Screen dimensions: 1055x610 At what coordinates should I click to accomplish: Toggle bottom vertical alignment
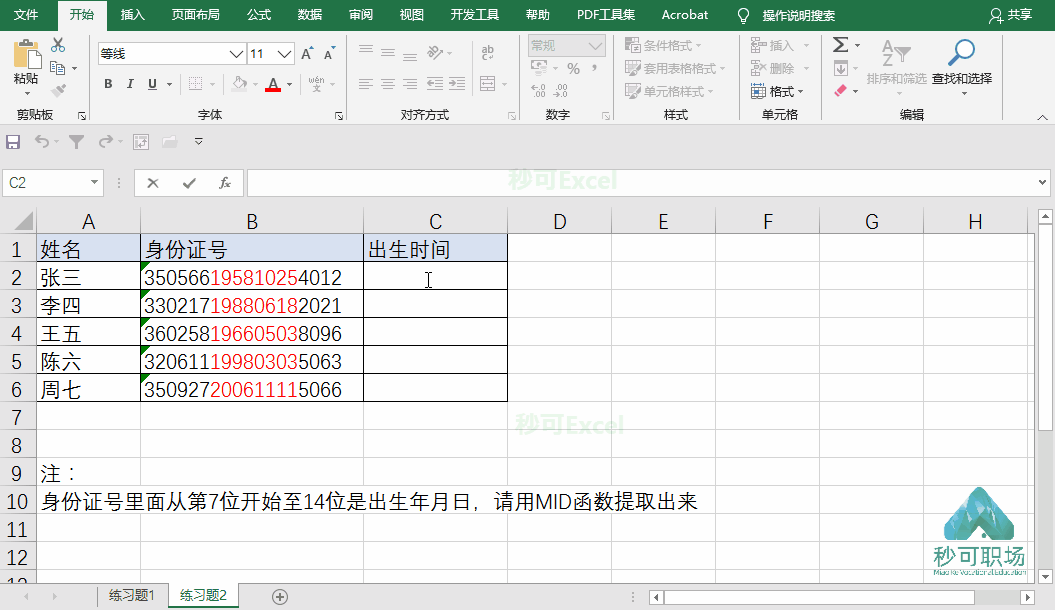pos(410,56)
